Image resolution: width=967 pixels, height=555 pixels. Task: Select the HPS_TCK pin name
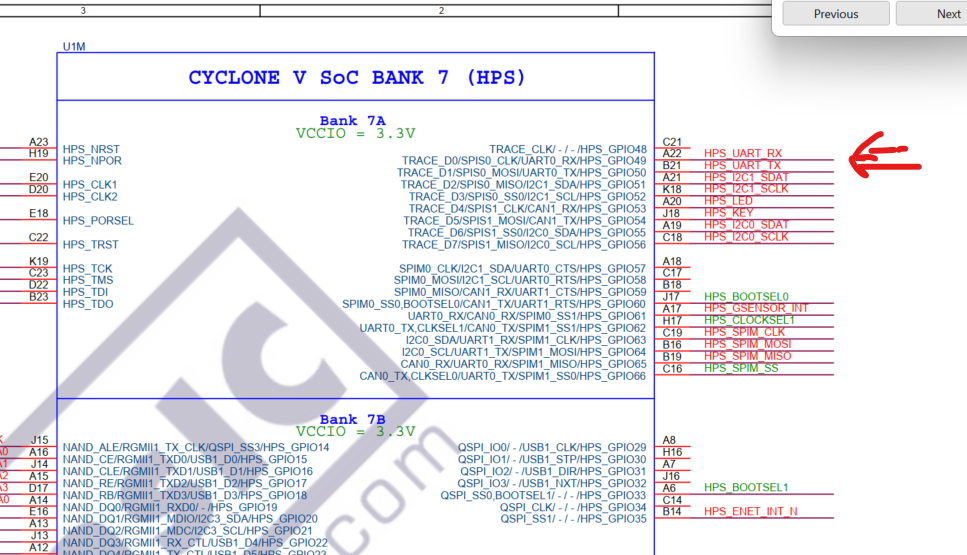(88, 269)
